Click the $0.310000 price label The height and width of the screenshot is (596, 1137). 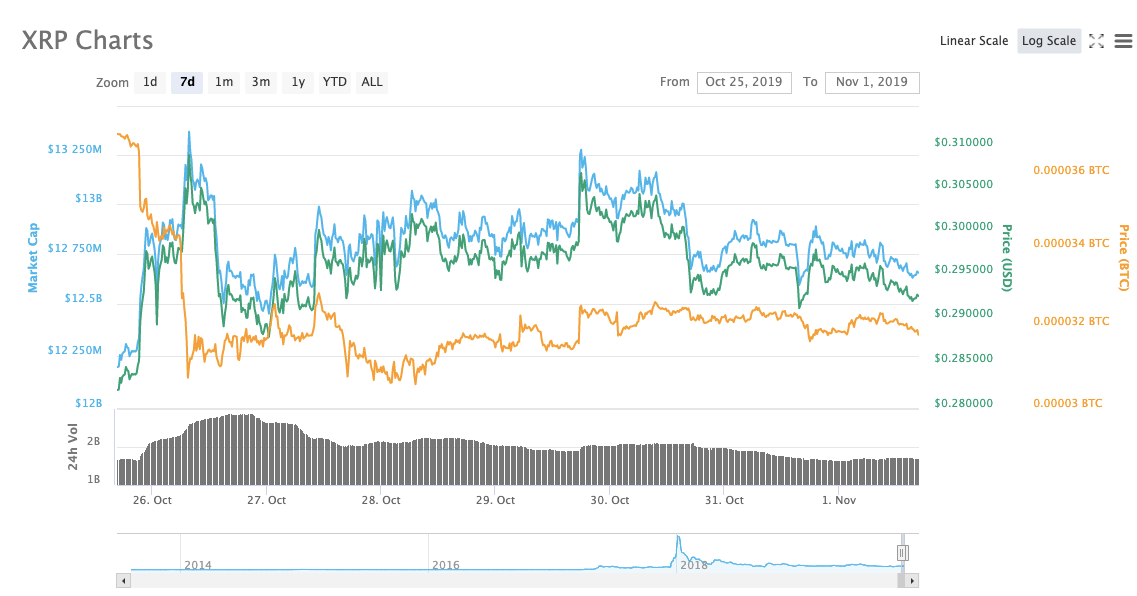point(964,142)
